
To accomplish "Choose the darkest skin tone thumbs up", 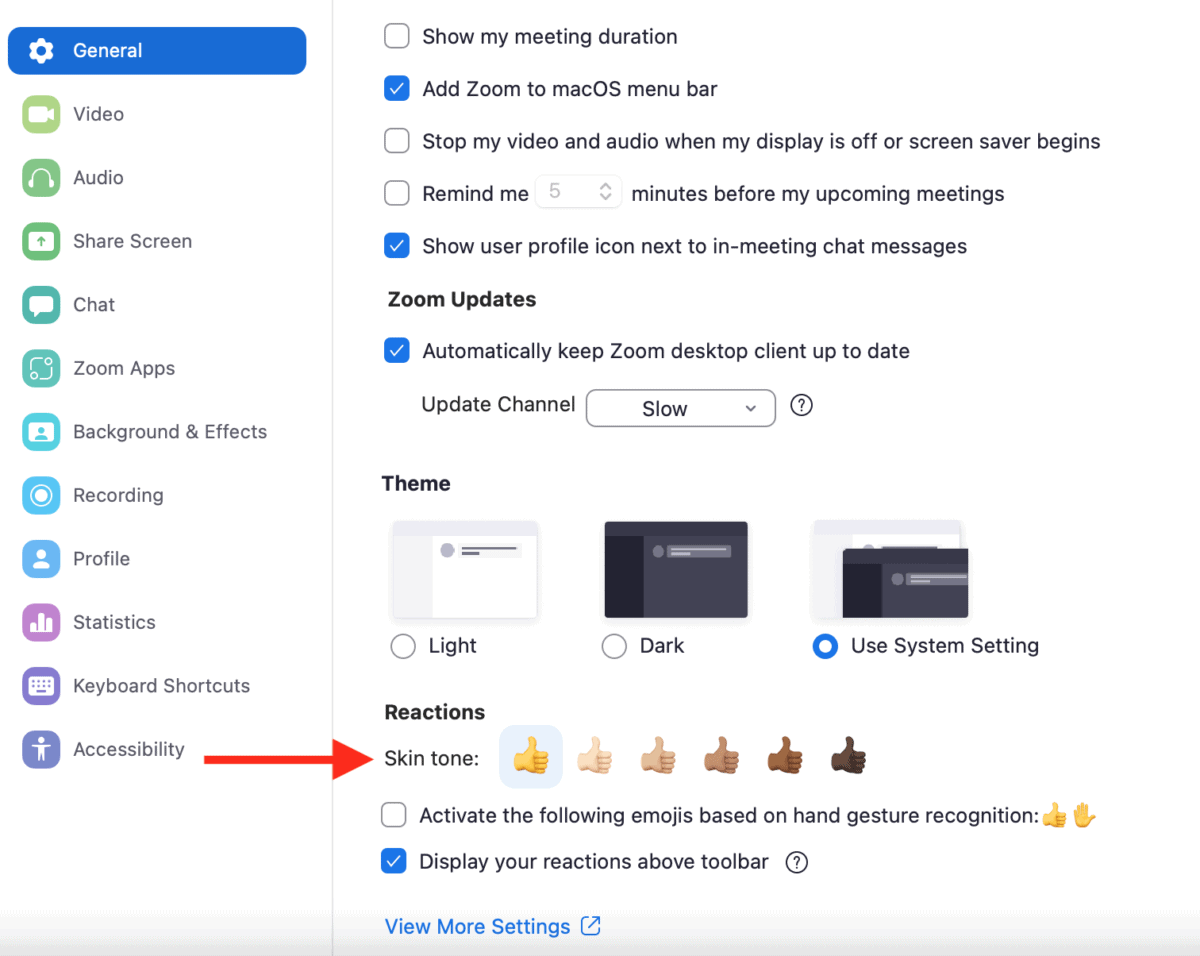I will pos(848,759).
